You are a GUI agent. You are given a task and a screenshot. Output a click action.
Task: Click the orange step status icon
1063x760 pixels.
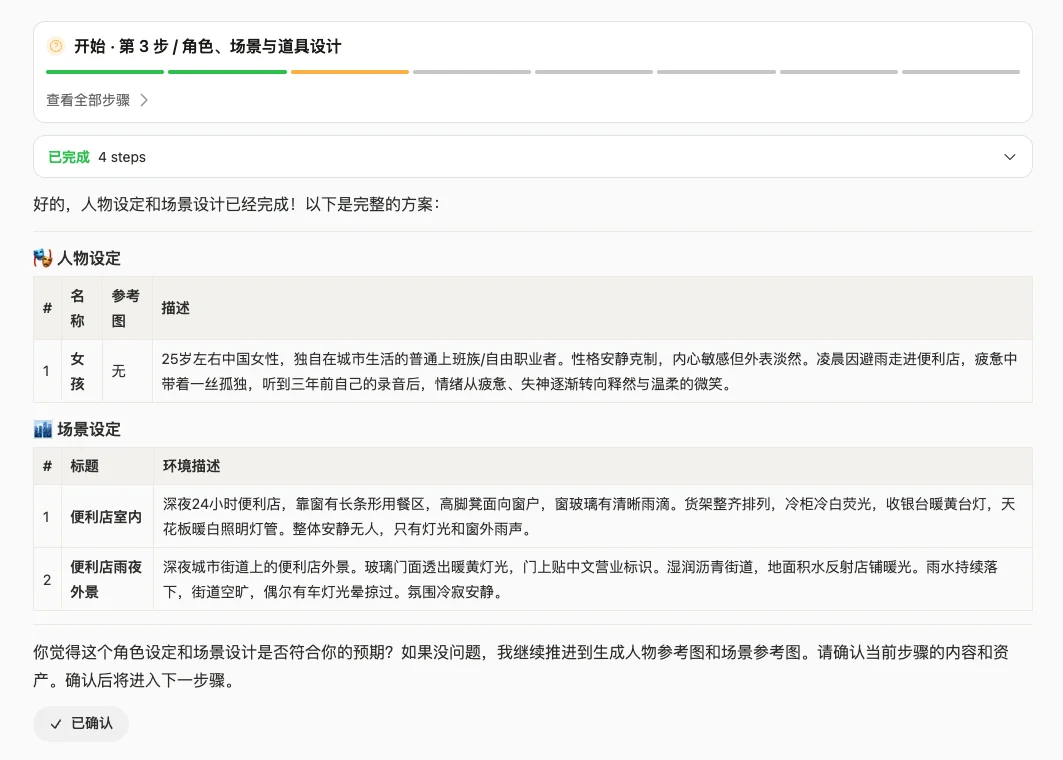[56, 46]
